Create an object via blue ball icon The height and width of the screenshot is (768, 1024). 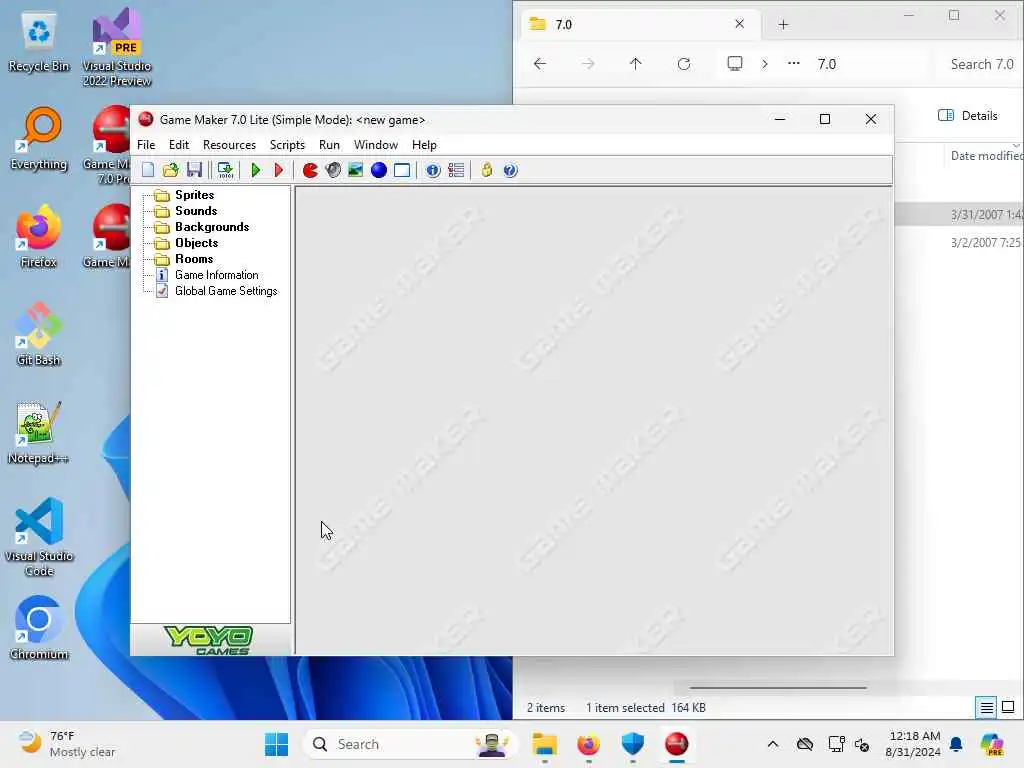pyautogui.click(x=379, y=170)
